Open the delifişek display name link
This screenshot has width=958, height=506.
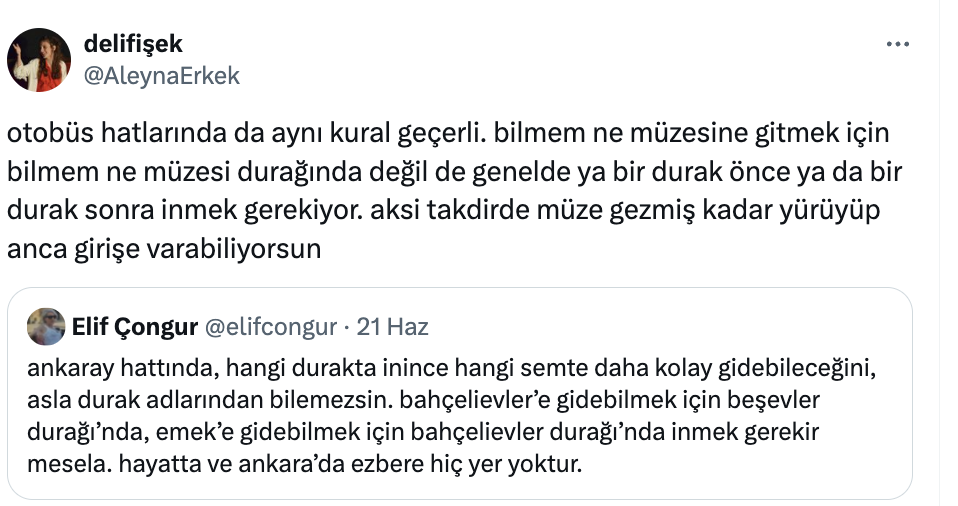(x=133, y=44)
